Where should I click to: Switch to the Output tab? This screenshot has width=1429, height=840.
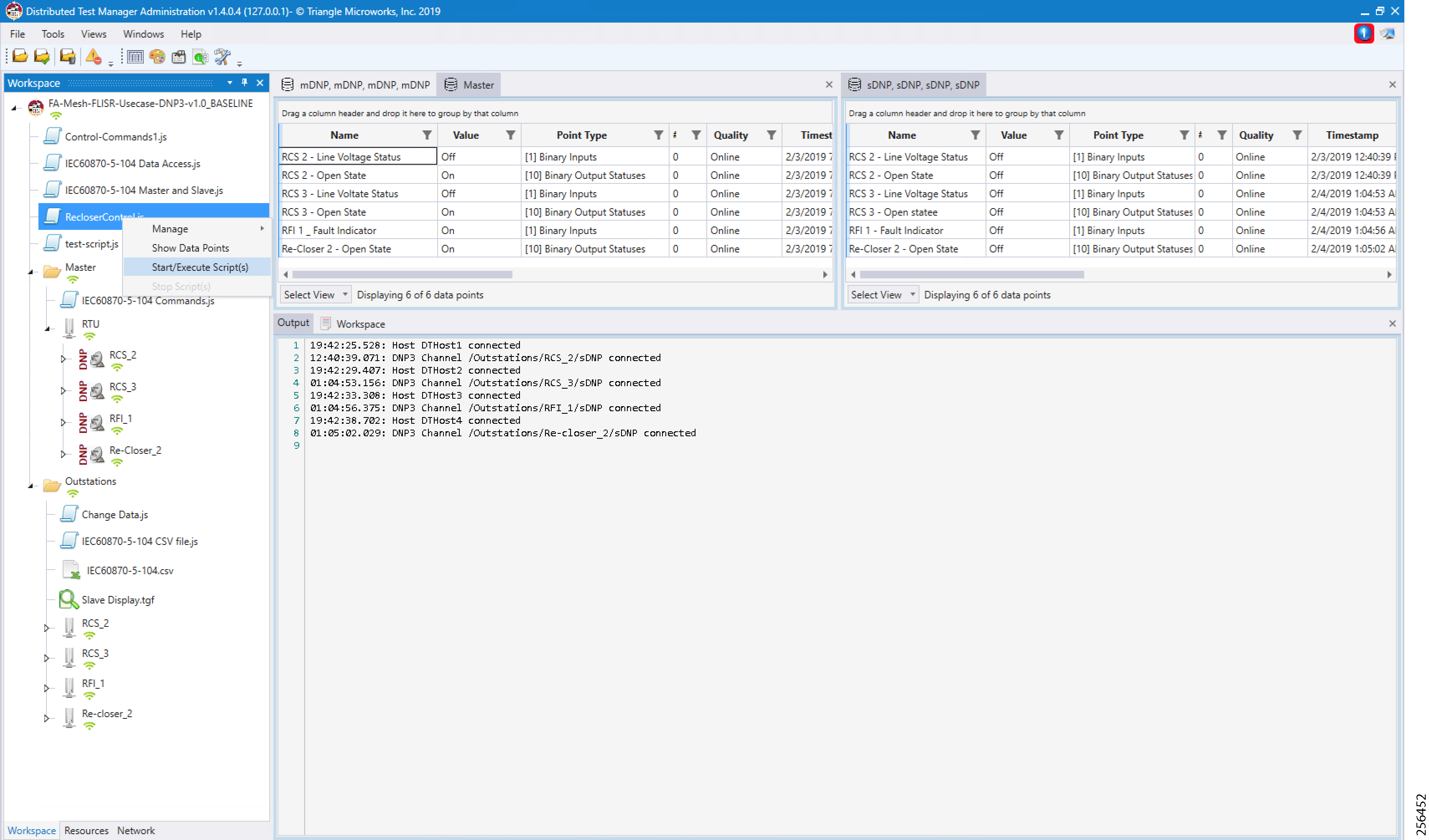[x=293, y=323]
